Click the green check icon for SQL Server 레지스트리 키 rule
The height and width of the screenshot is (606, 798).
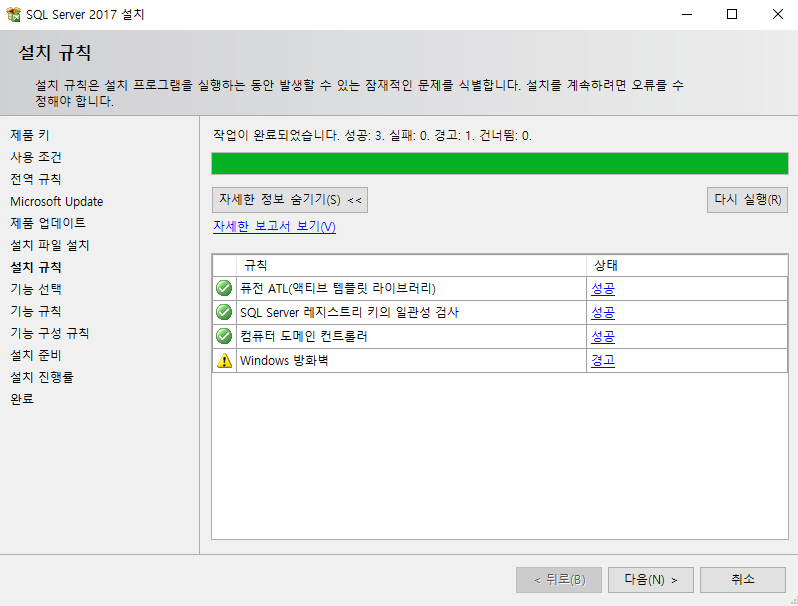[x=224, y=312]
